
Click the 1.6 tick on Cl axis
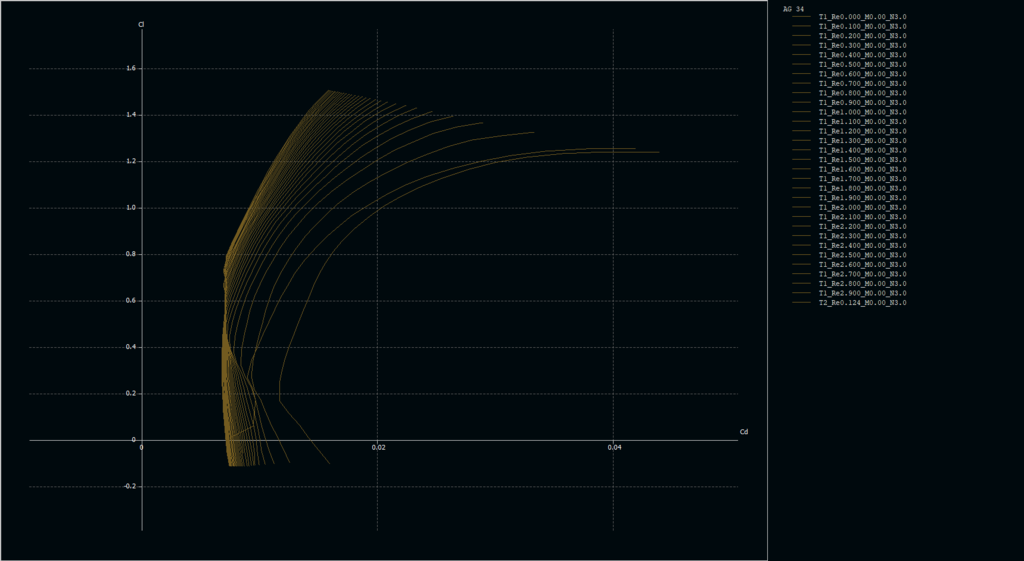tap(130, 69)
